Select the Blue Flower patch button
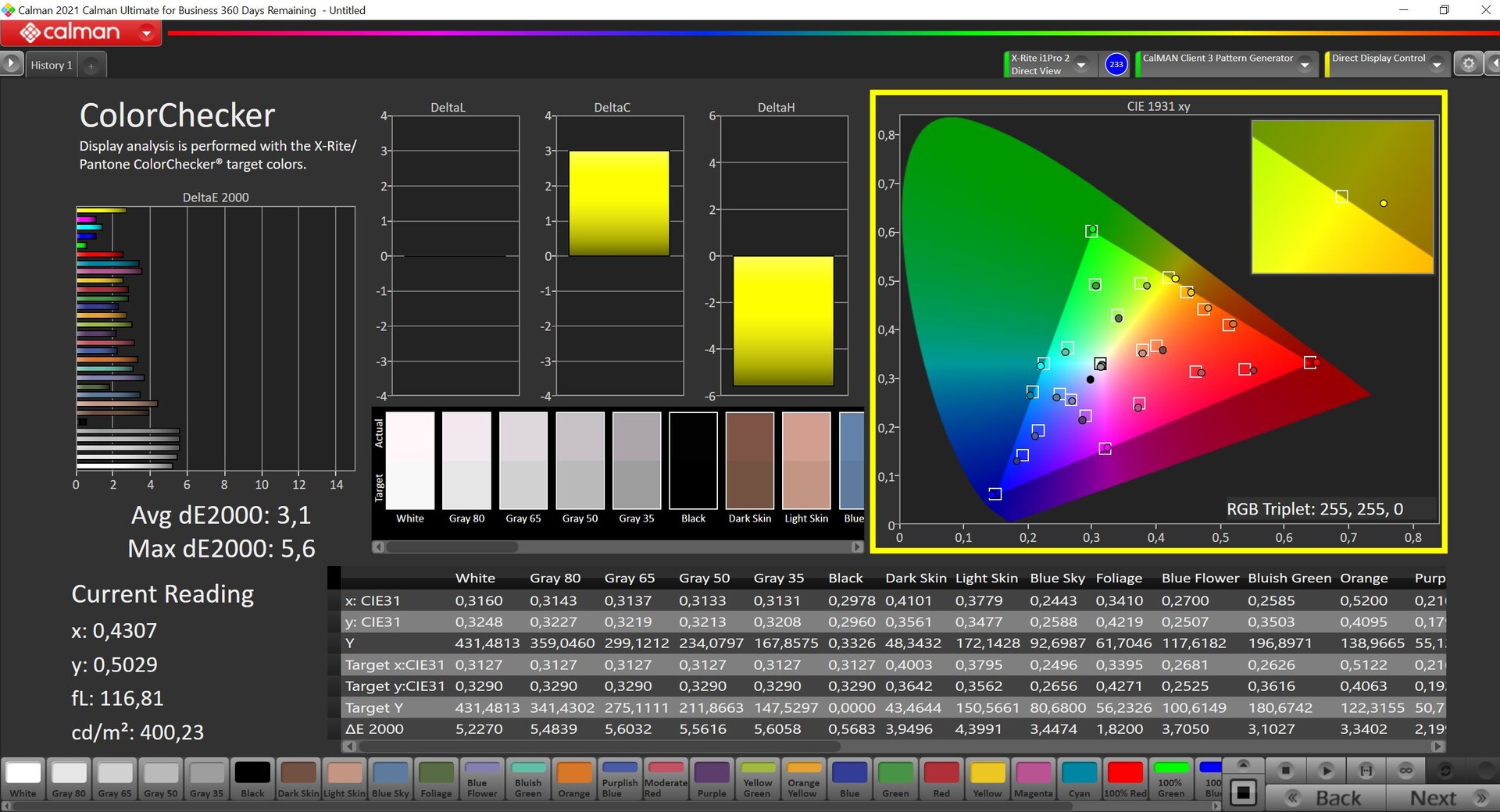The image size is (1500, 812). tap(482, 778)
